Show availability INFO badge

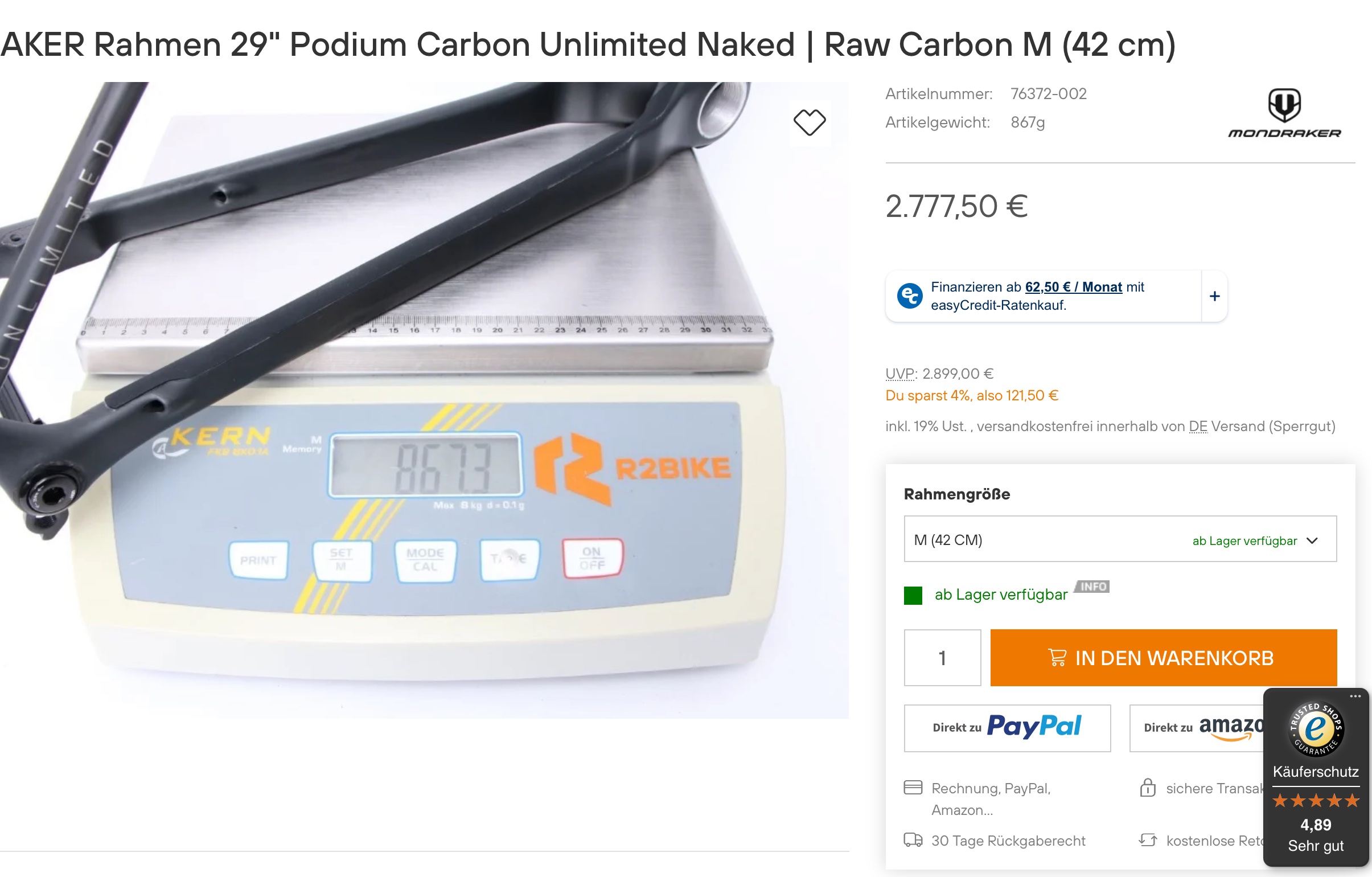click(x=1092, y=587)
